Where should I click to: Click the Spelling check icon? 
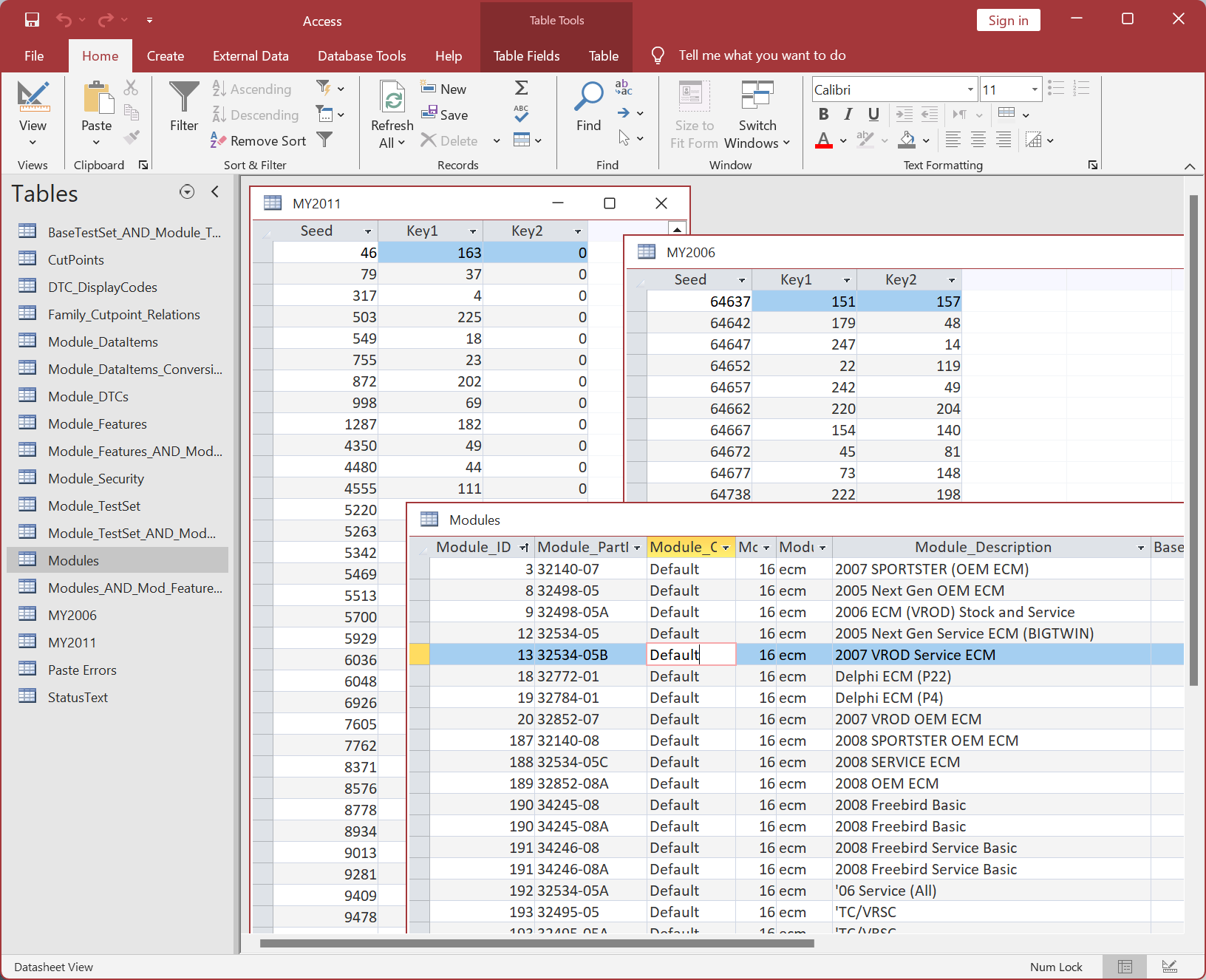(521, 114)
